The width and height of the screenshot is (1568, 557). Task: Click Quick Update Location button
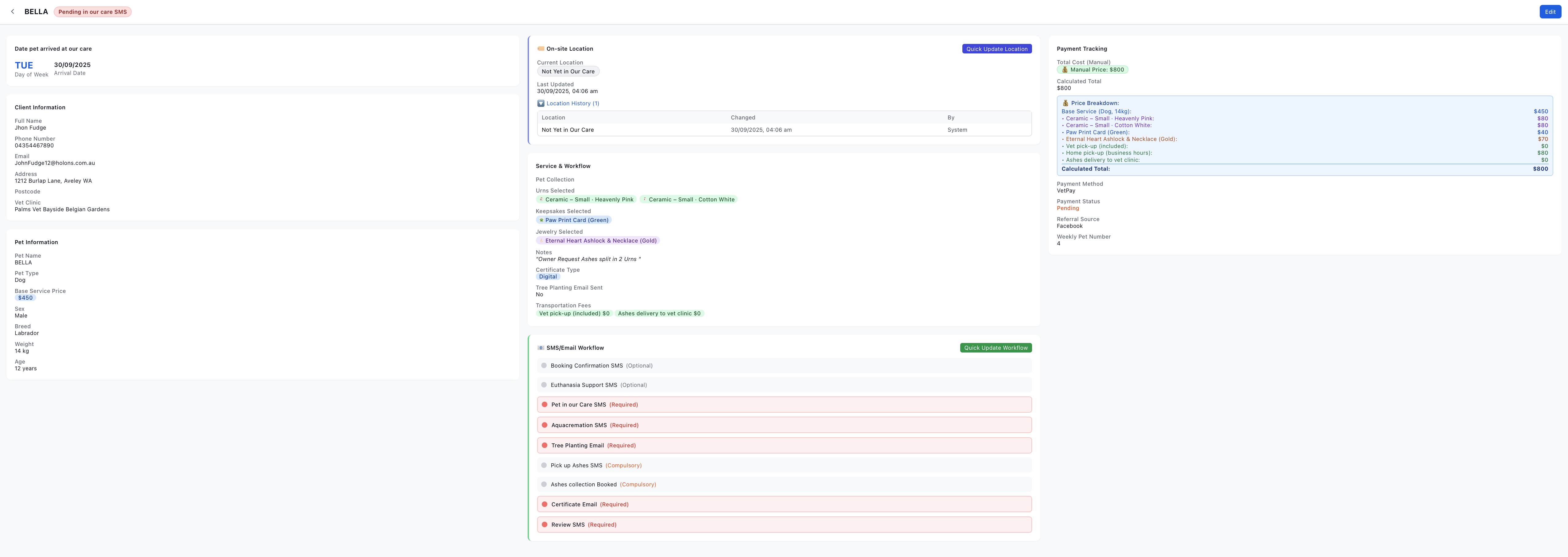(x=996, y=49)
